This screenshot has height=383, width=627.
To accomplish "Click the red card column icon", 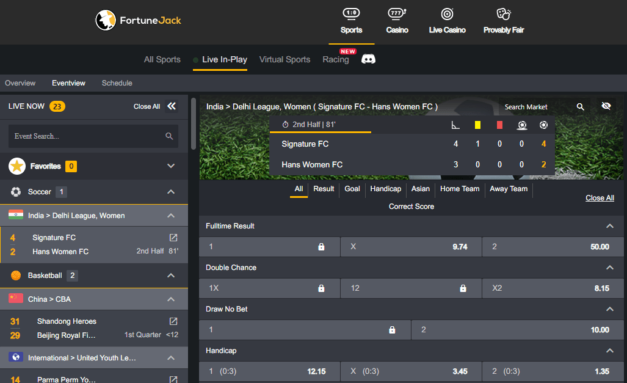I will pos(499,125).
